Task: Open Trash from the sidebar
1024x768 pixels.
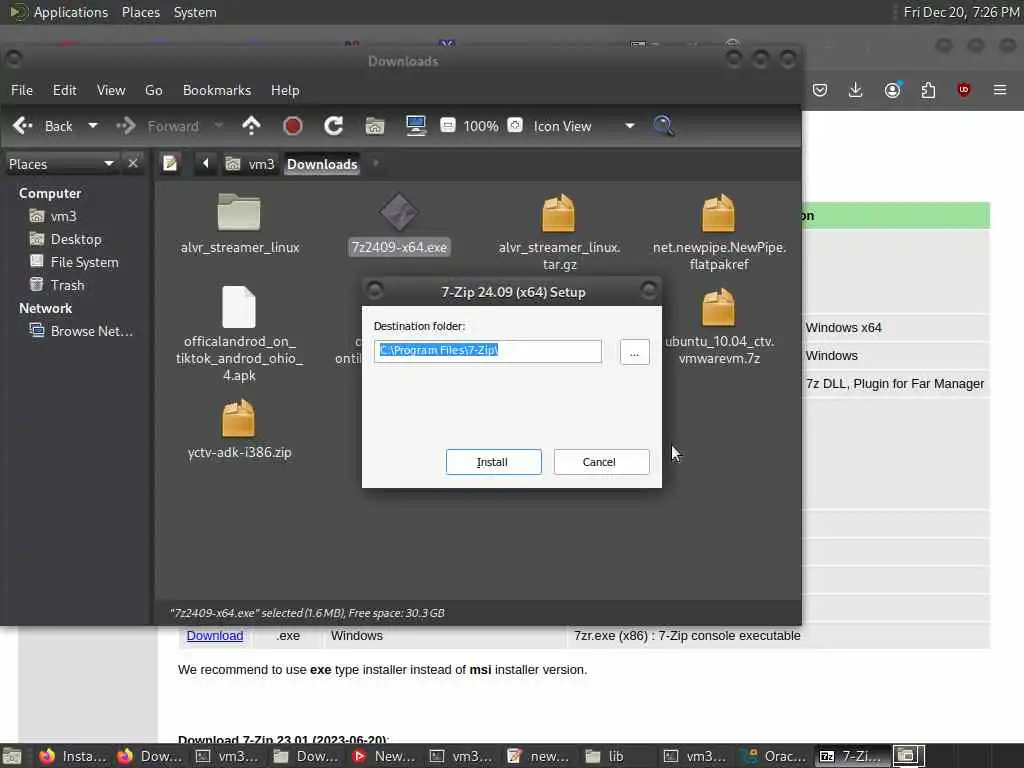Action: [57, 285]
